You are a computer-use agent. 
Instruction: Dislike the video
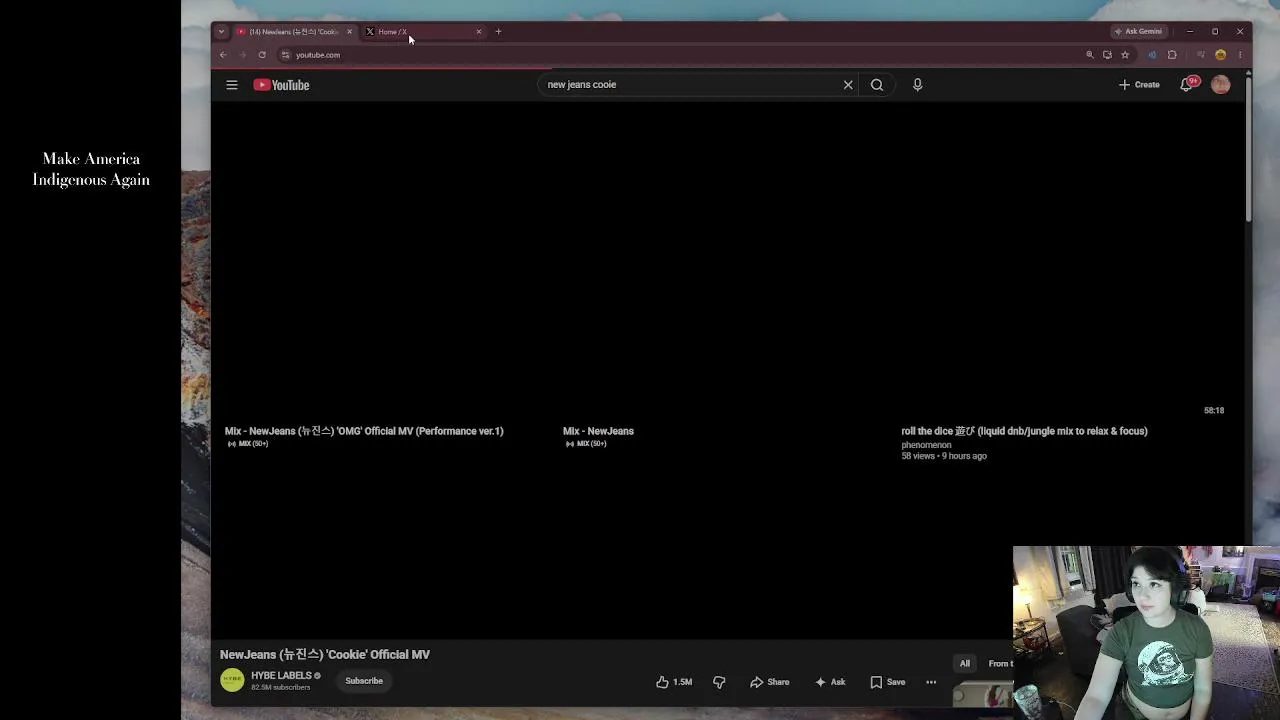(719, 682)
